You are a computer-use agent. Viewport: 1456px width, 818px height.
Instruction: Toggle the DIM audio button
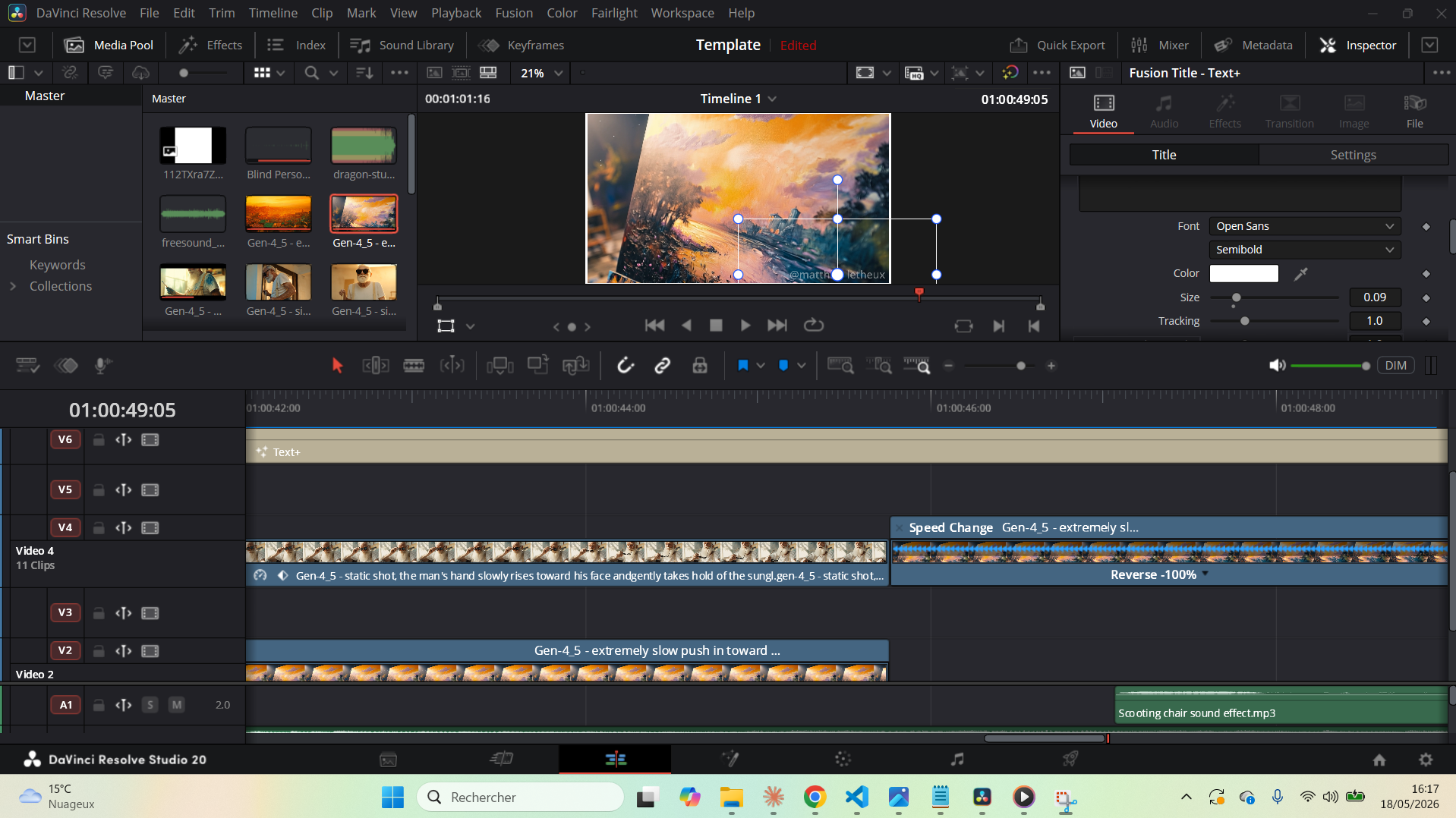pyautogui.click(x=1395, y=366)
